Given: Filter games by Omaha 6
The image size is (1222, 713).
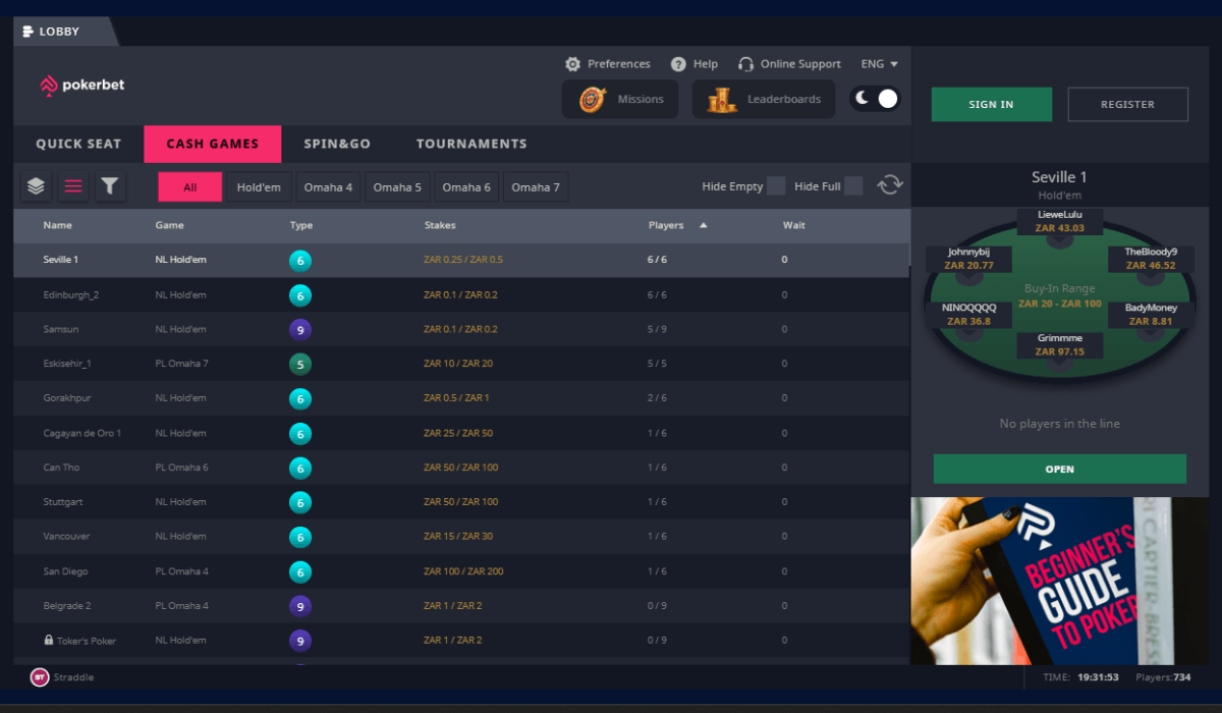Looking at the screenshot, I should pos(466,187).
